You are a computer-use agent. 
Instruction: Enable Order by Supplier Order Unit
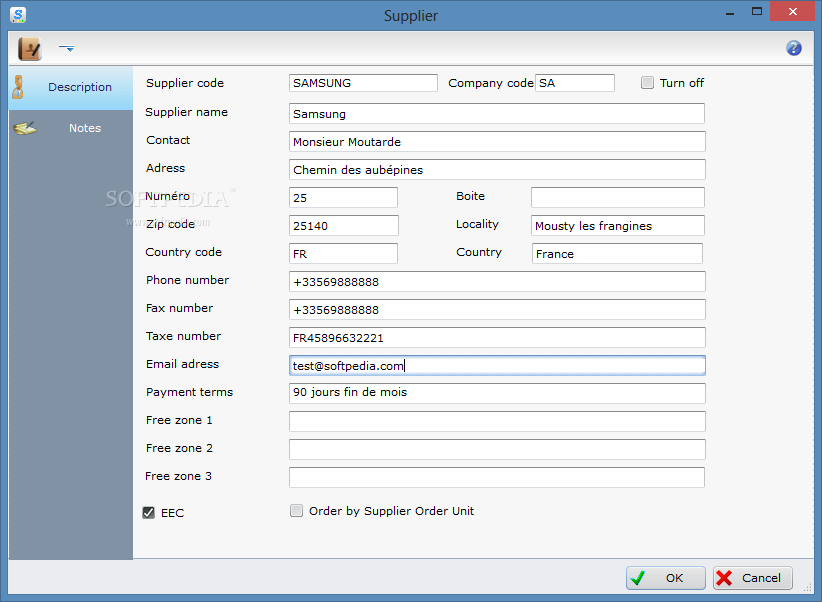(x=296, y=511)
